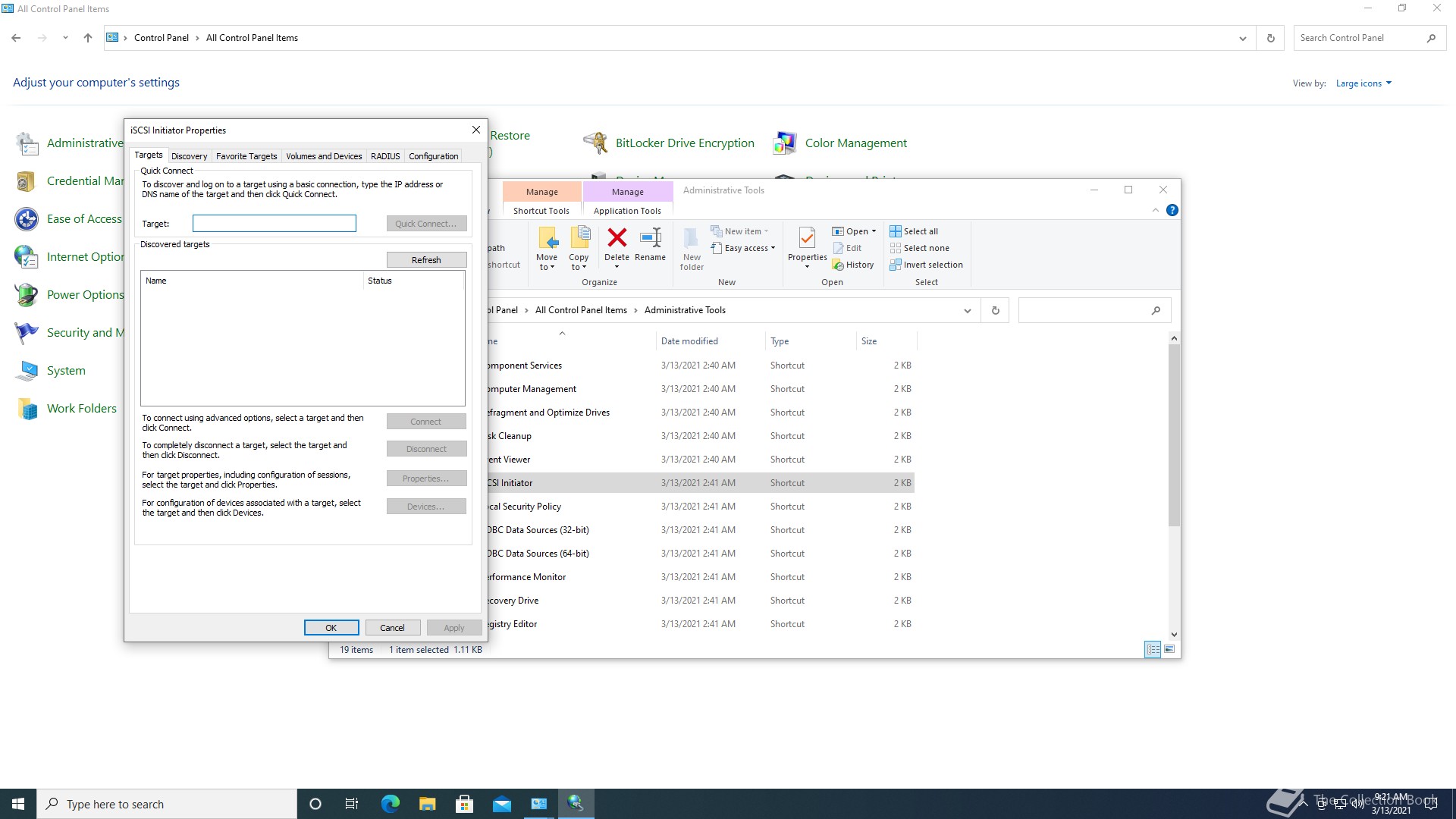Click OK in iSCSI Initiator Properties
The height and width of the screenshot is (819, 1456).
(331, 628)
